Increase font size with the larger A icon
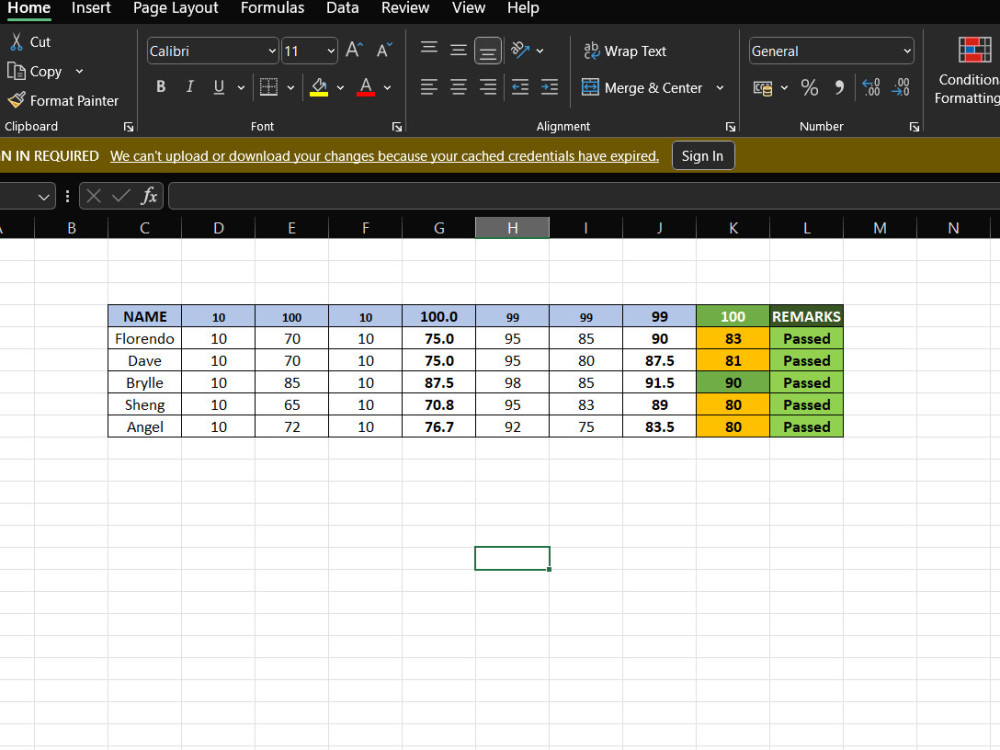 354,50
